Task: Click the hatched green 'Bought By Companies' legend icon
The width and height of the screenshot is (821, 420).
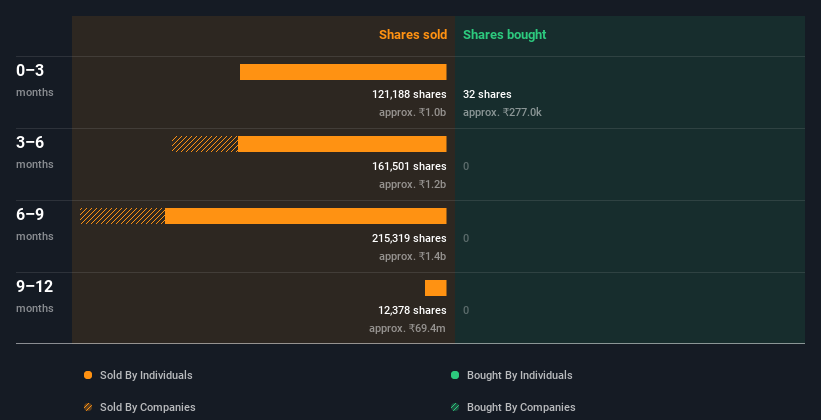Action: tap(455, 407)
